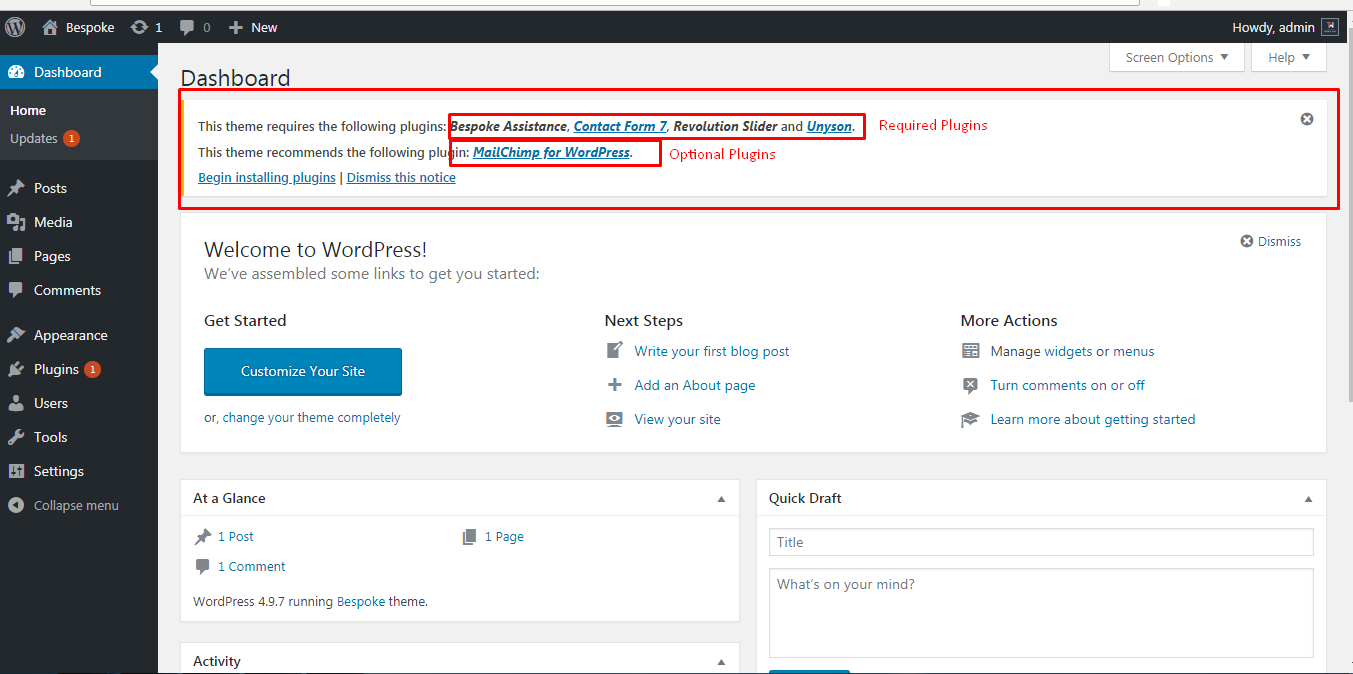The width and height of the screenshot is (1353, 674).
Task: Click the Bespoke site name in admin bar
Action: (x=90, y=27)
